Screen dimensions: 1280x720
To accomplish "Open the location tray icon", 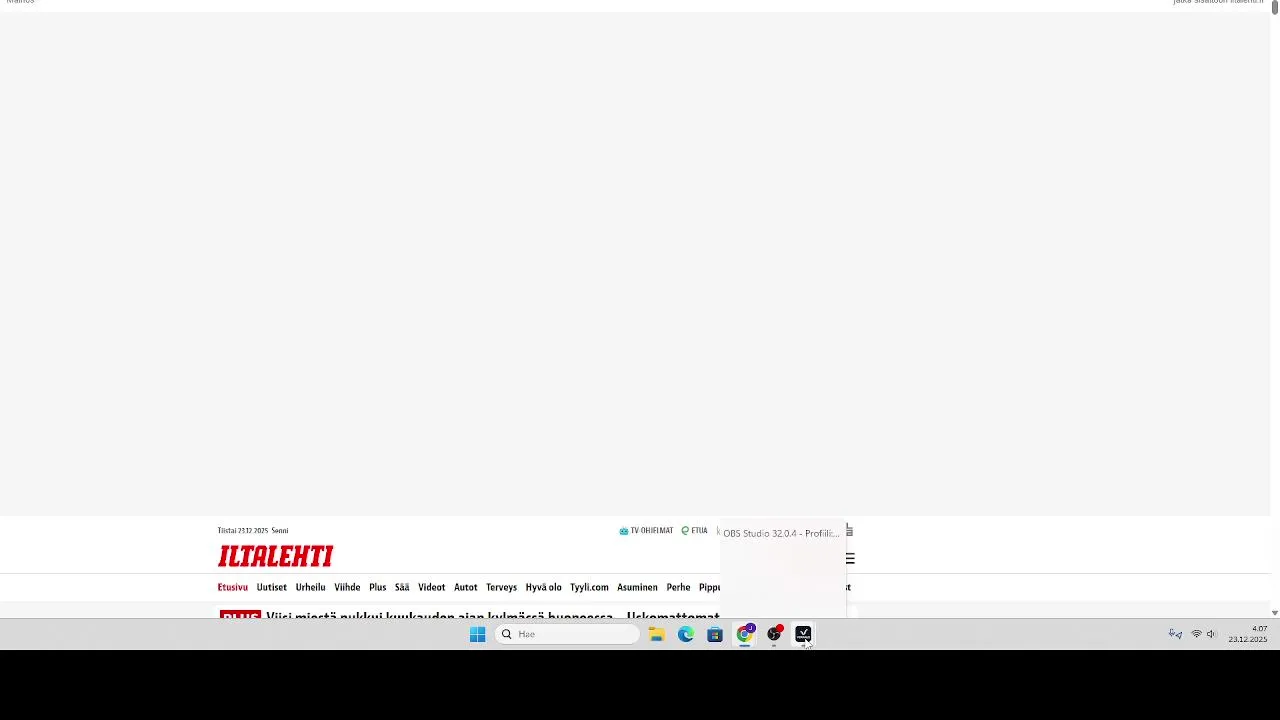I will (x=1175, y=634).
